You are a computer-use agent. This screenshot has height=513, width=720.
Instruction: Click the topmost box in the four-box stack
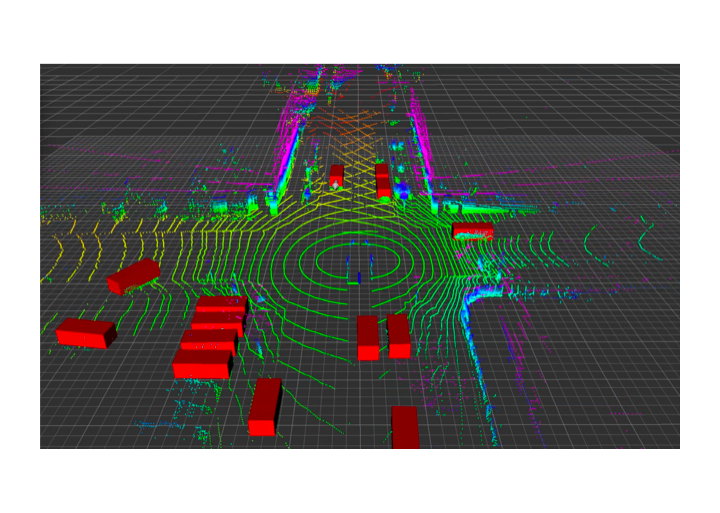[222, 304]
